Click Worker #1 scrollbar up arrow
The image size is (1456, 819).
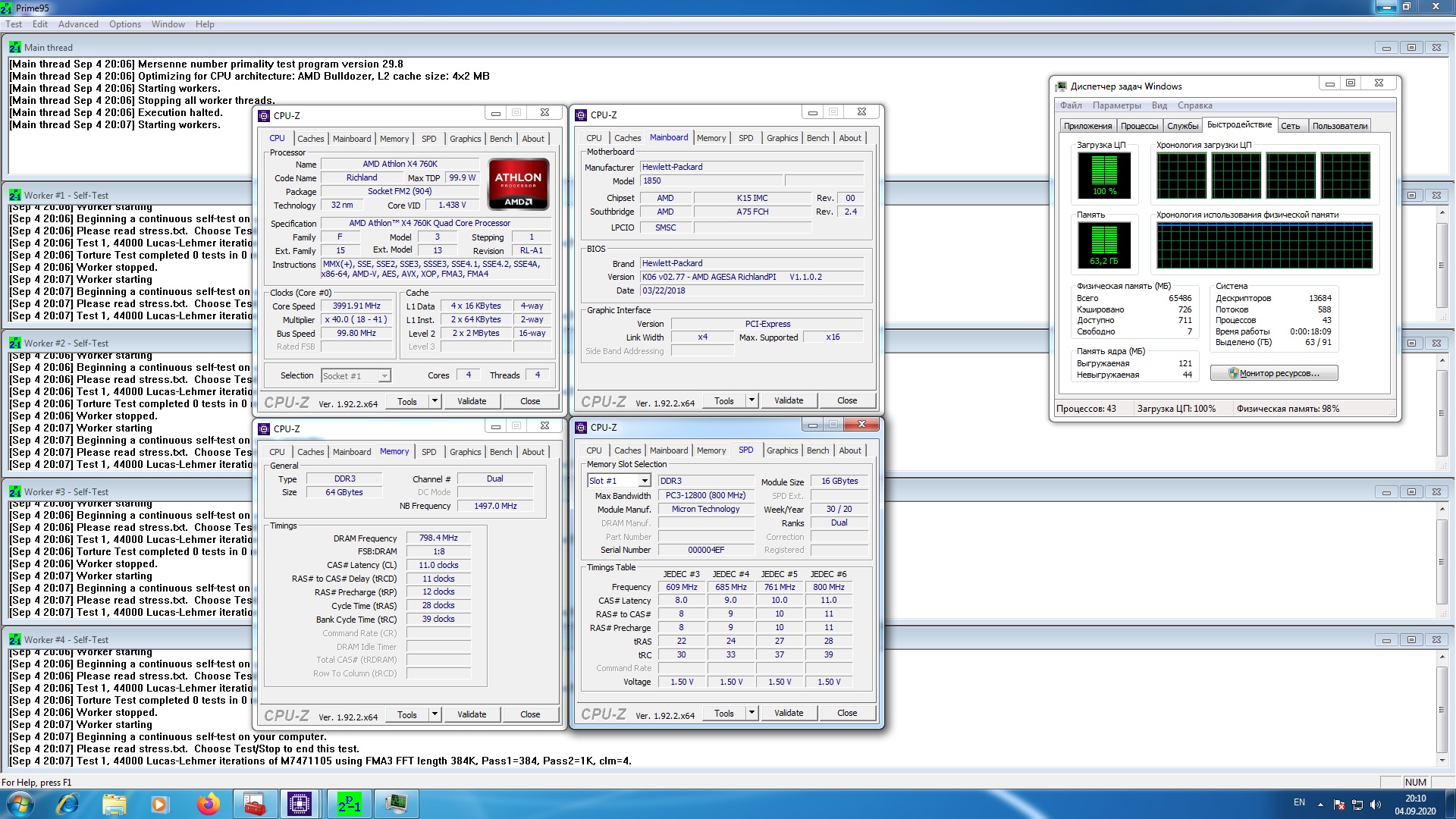[1442, 213]
